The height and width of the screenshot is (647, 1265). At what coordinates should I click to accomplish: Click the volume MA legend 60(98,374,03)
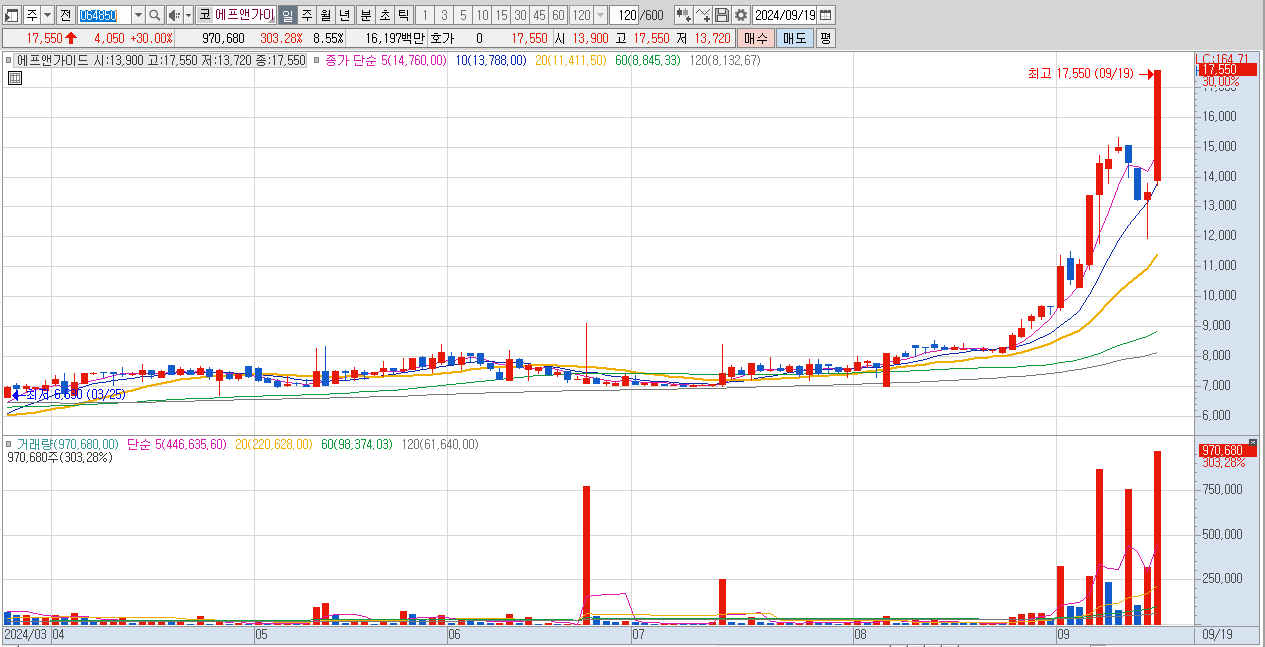(x=359, y=445)
